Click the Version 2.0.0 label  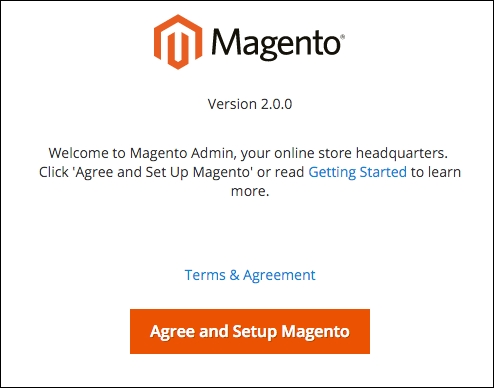coord(250,104)
